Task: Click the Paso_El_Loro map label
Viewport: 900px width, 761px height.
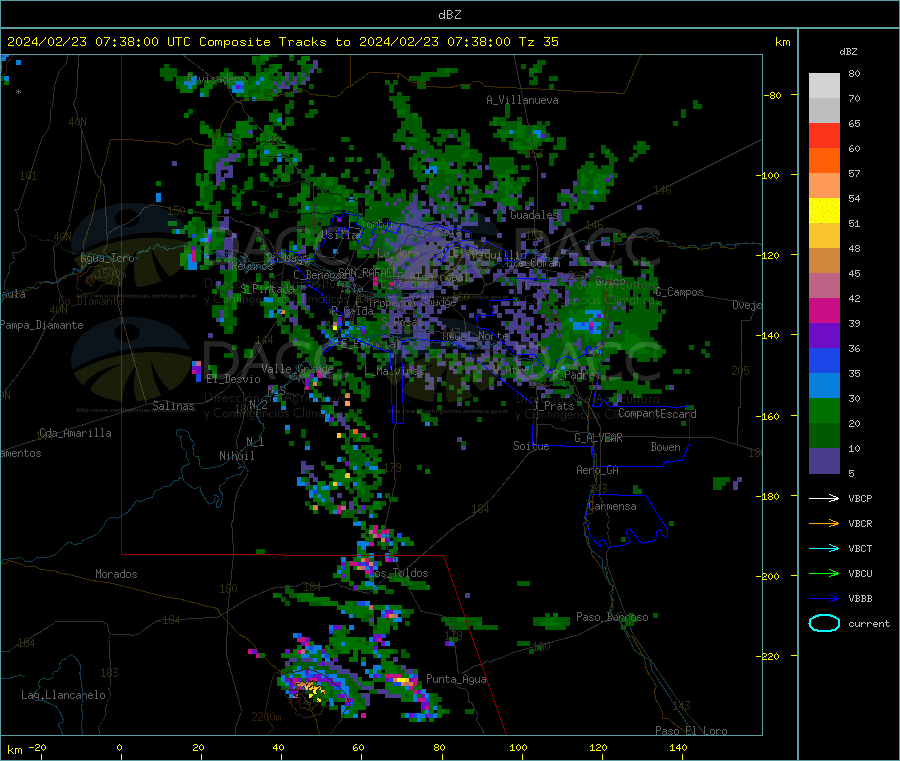Action: coord(692,731)
